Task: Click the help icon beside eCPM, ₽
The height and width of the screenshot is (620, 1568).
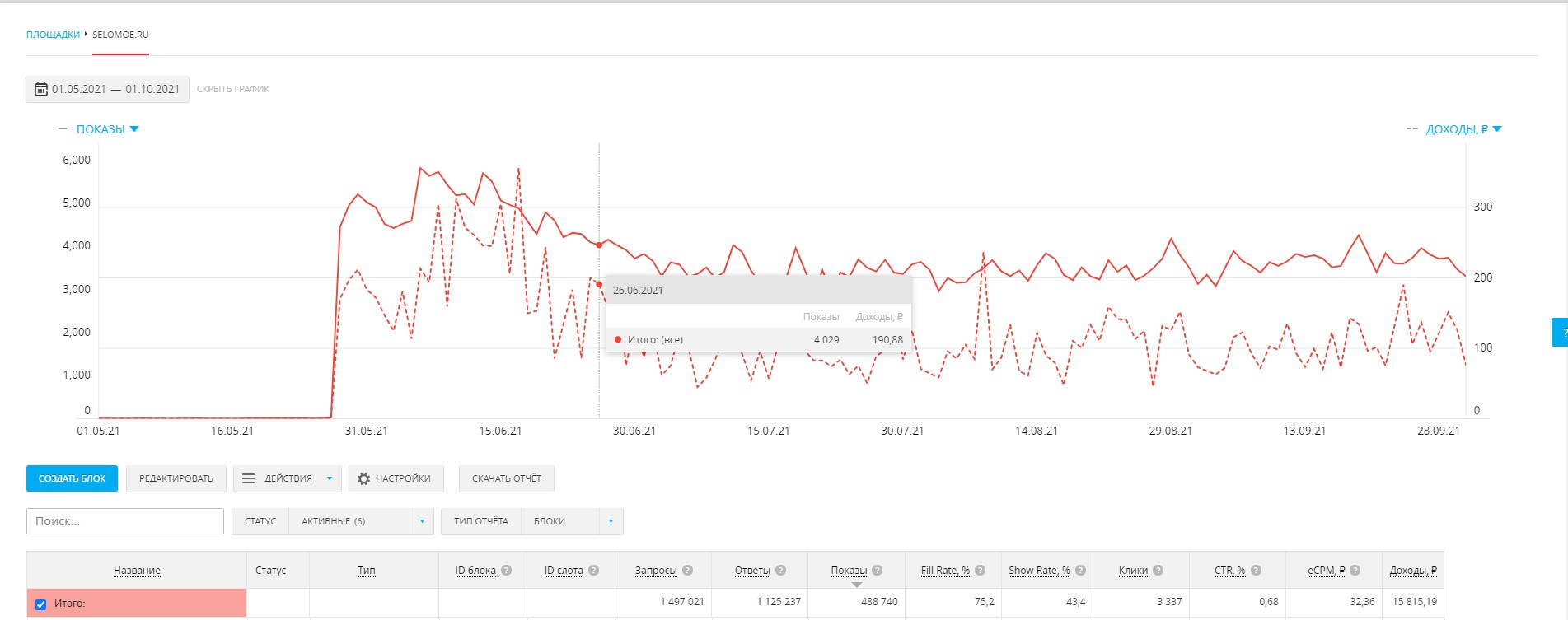Action: [1355, 570]
